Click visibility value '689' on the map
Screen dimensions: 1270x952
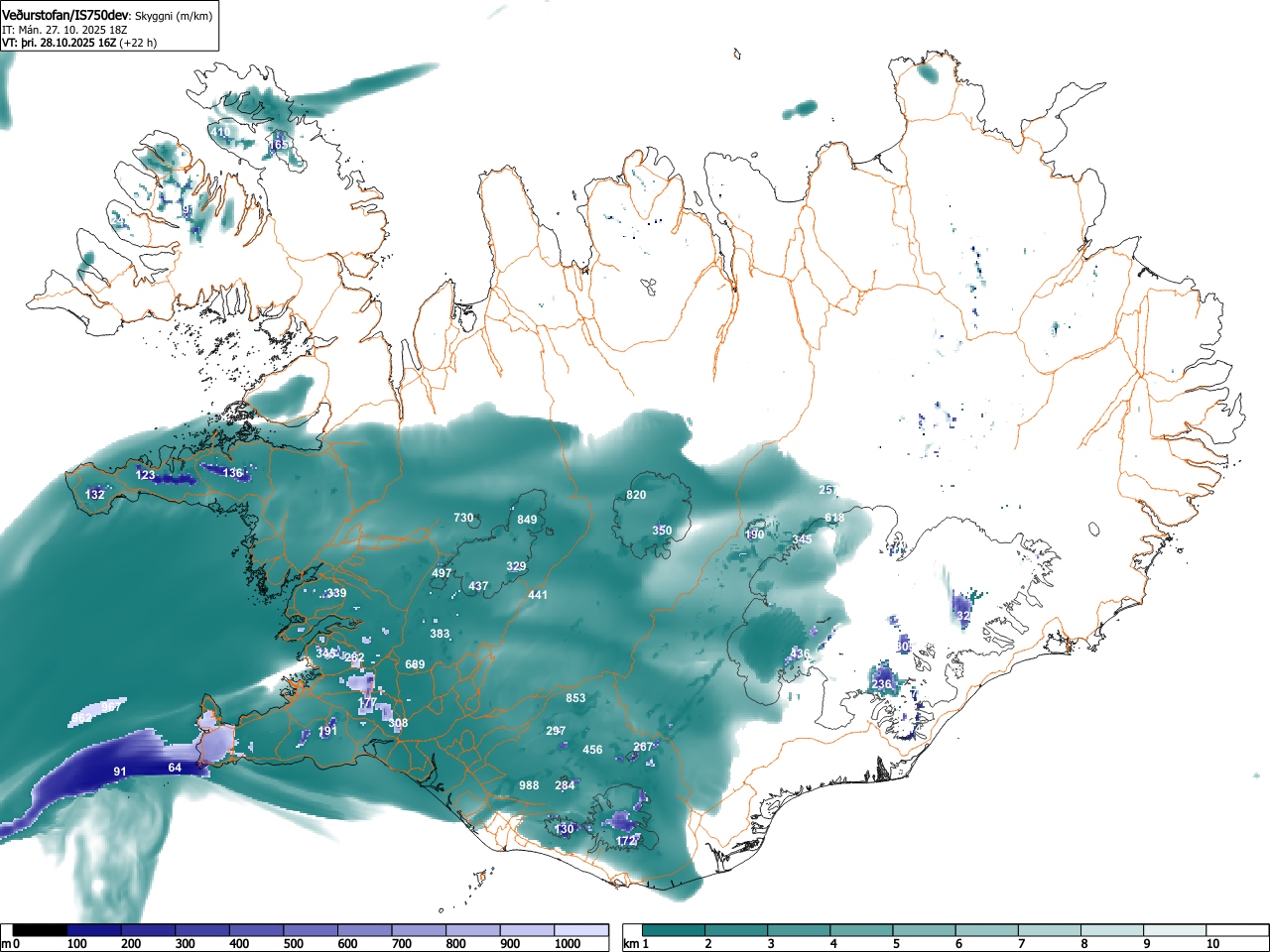pyautogui.click(x=415, y=664)
